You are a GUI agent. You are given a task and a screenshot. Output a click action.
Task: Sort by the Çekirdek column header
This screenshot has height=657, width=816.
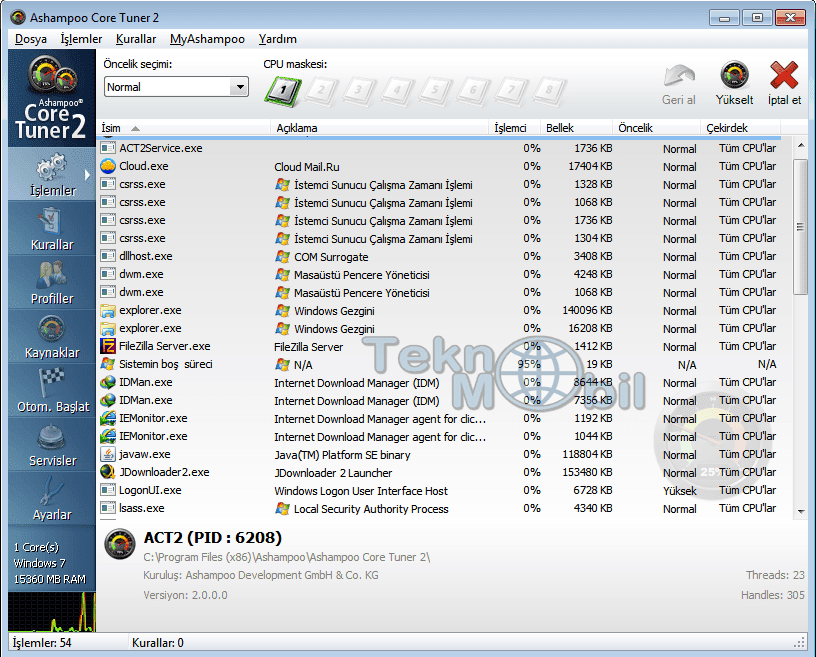(x=741, y=128)
